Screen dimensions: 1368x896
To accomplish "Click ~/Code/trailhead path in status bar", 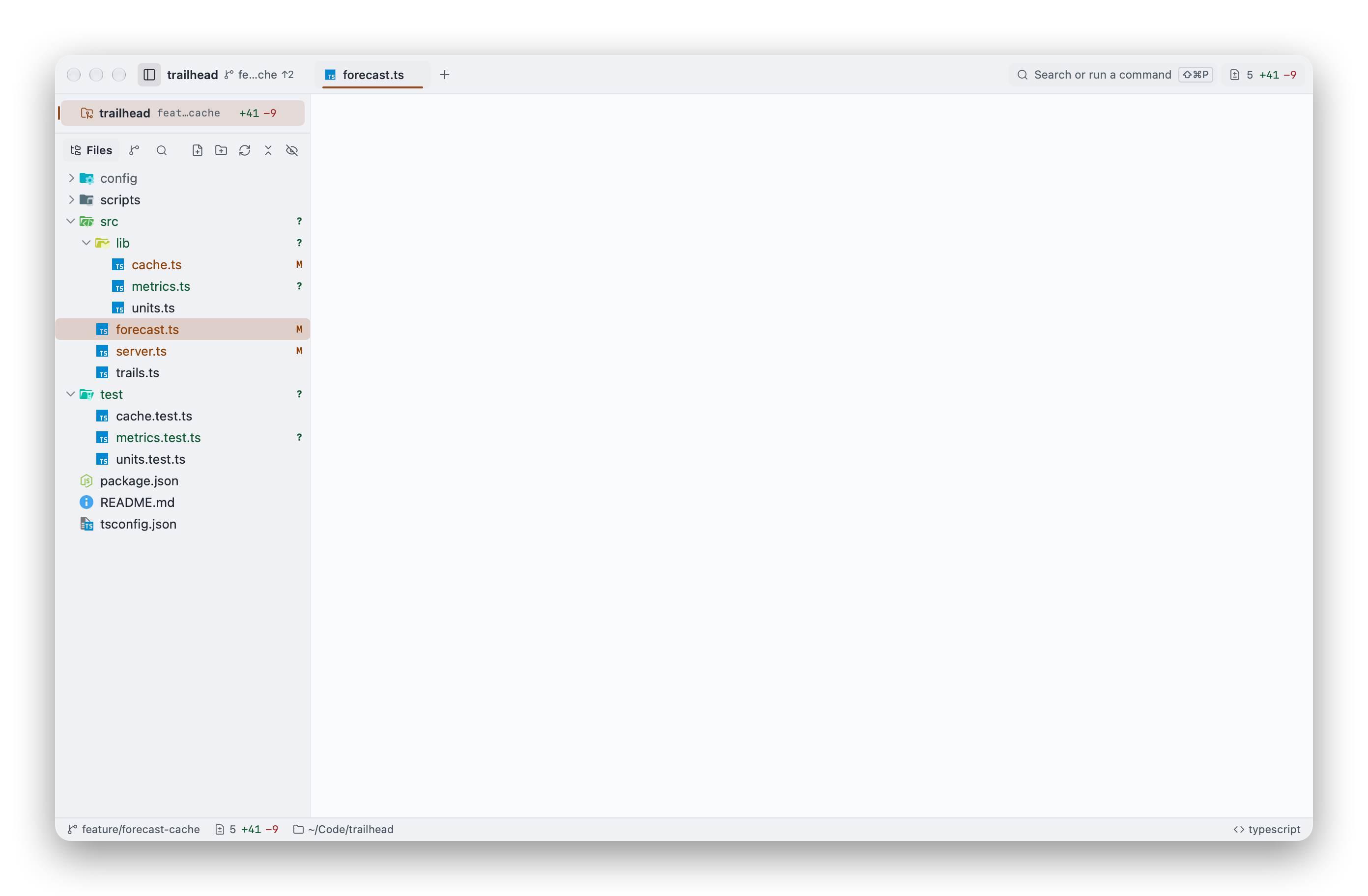I will (x=344, y=829).
